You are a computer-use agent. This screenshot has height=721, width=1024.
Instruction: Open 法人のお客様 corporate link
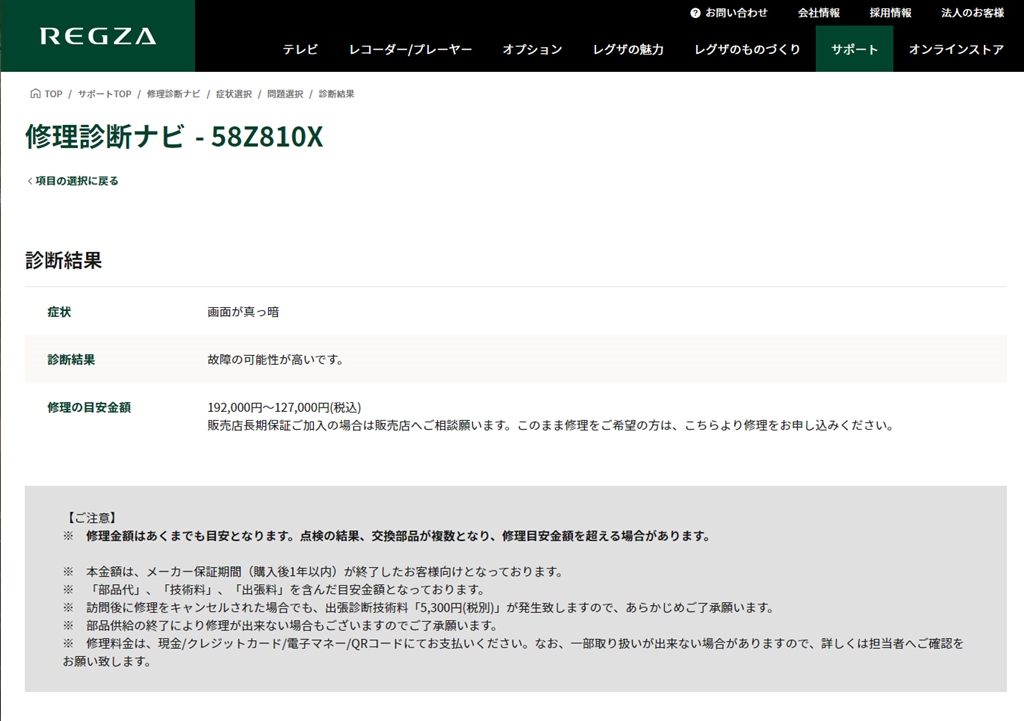pyautogui.click(x=972, y=13)
